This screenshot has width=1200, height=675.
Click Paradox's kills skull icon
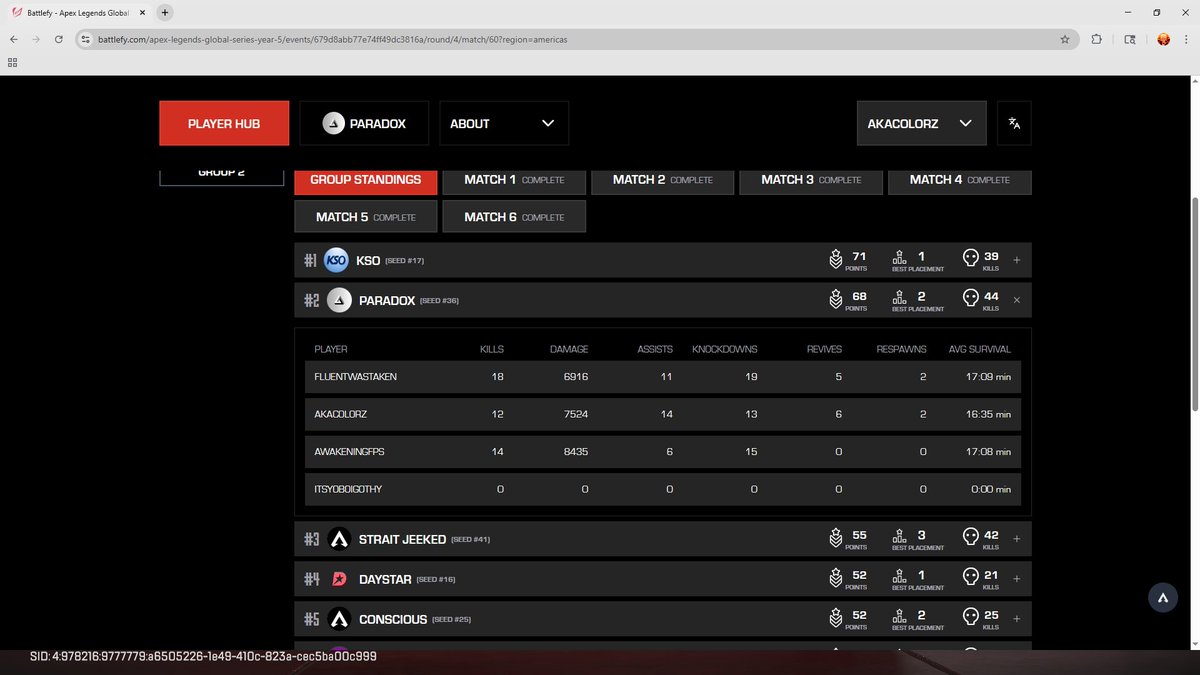pyautogui.click(x=970, y=299)
